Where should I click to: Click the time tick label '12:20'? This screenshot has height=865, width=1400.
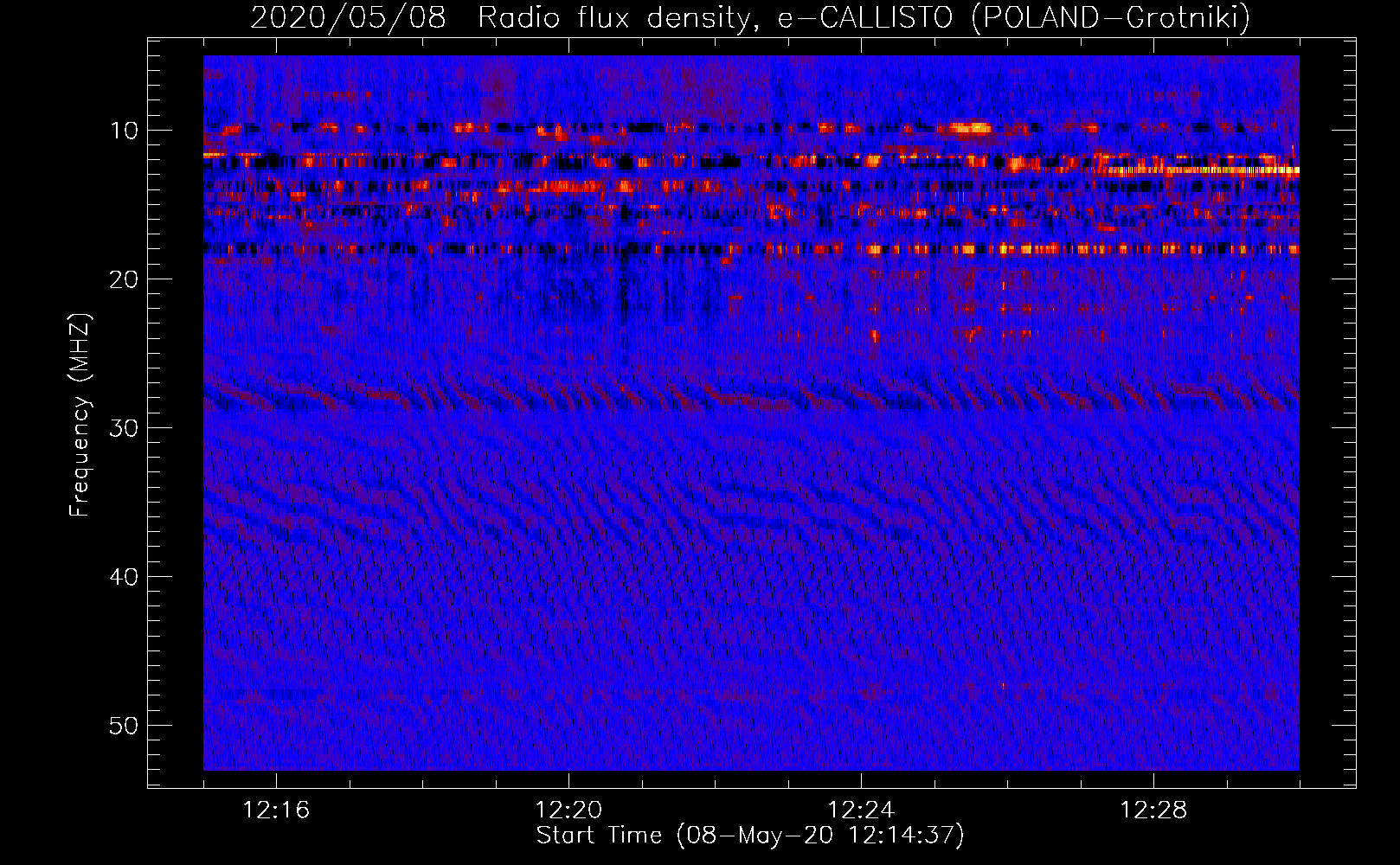pyautogui.click(x=568, y=811)
